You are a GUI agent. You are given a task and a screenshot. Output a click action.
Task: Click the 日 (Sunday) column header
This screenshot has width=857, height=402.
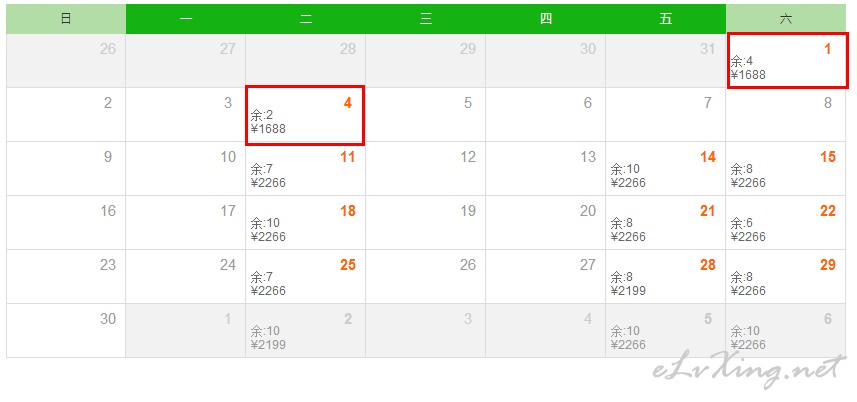click(x=66, y=19)
